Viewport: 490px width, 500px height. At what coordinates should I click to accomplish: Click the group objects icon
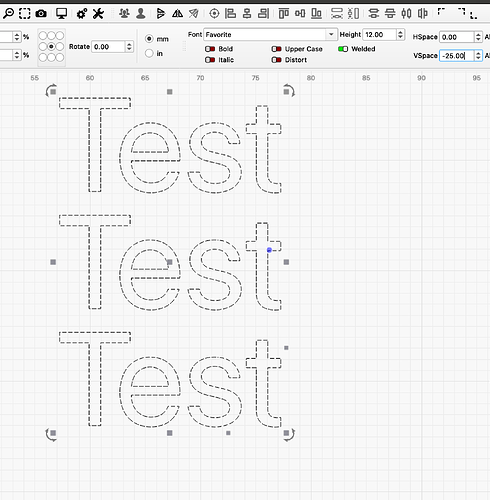(x=124, y=14)
